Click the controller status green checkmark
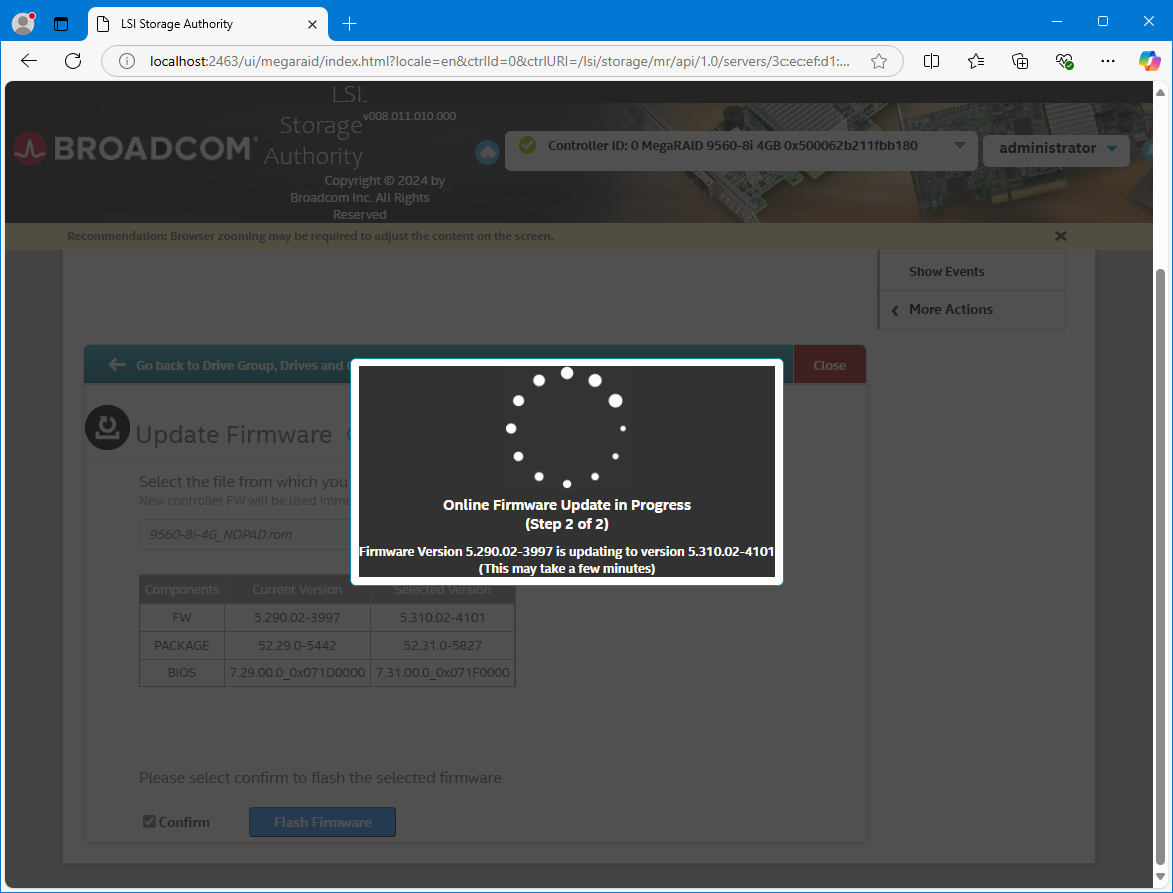 point(527,145)
